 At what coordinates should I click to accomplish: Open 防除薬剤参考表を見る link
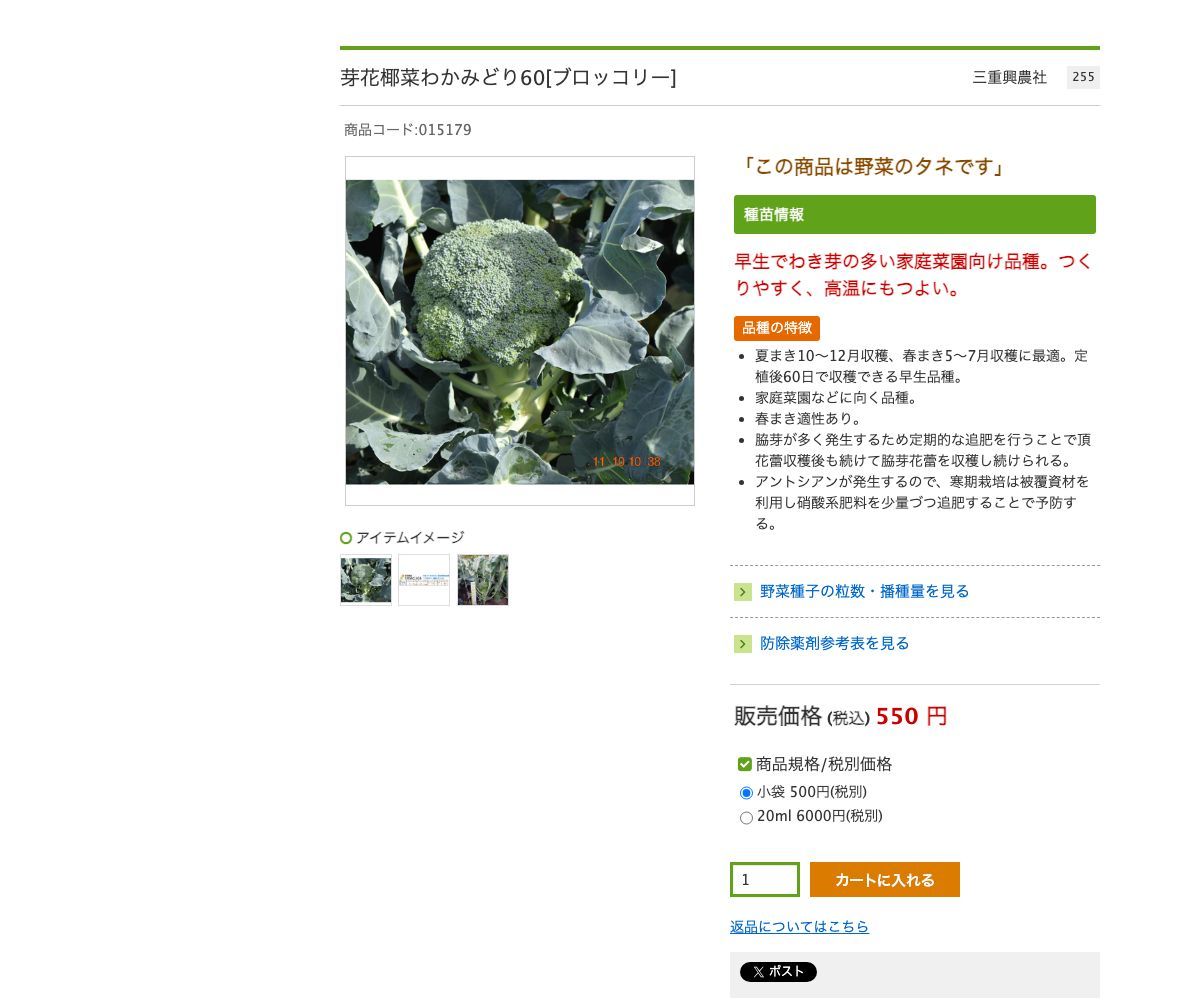pyautogui.click(x=835, y=644)
